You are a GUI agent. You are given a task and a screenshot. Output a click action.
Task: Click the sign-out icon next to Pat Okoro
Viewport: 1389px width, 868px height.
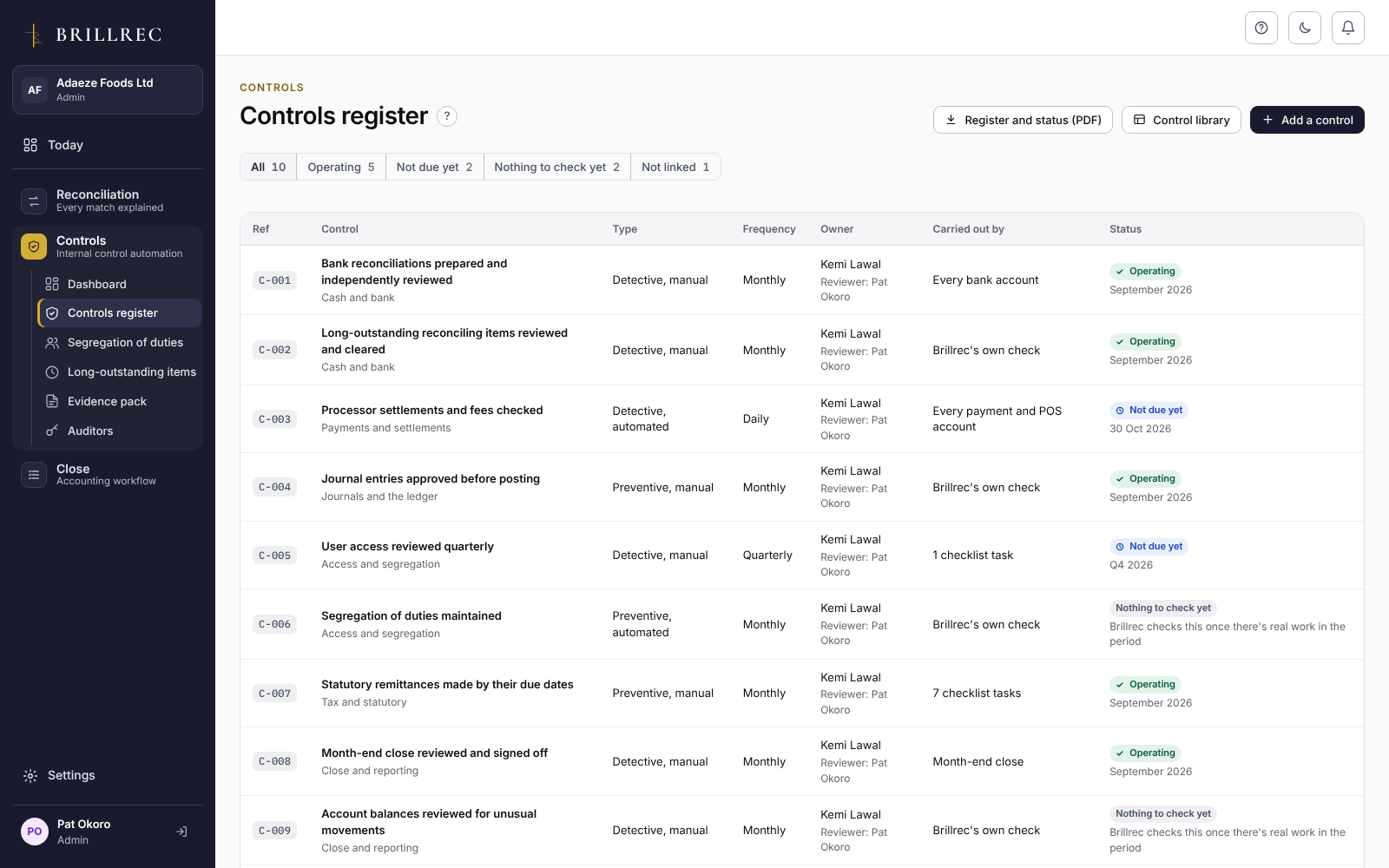coord(181,832)
